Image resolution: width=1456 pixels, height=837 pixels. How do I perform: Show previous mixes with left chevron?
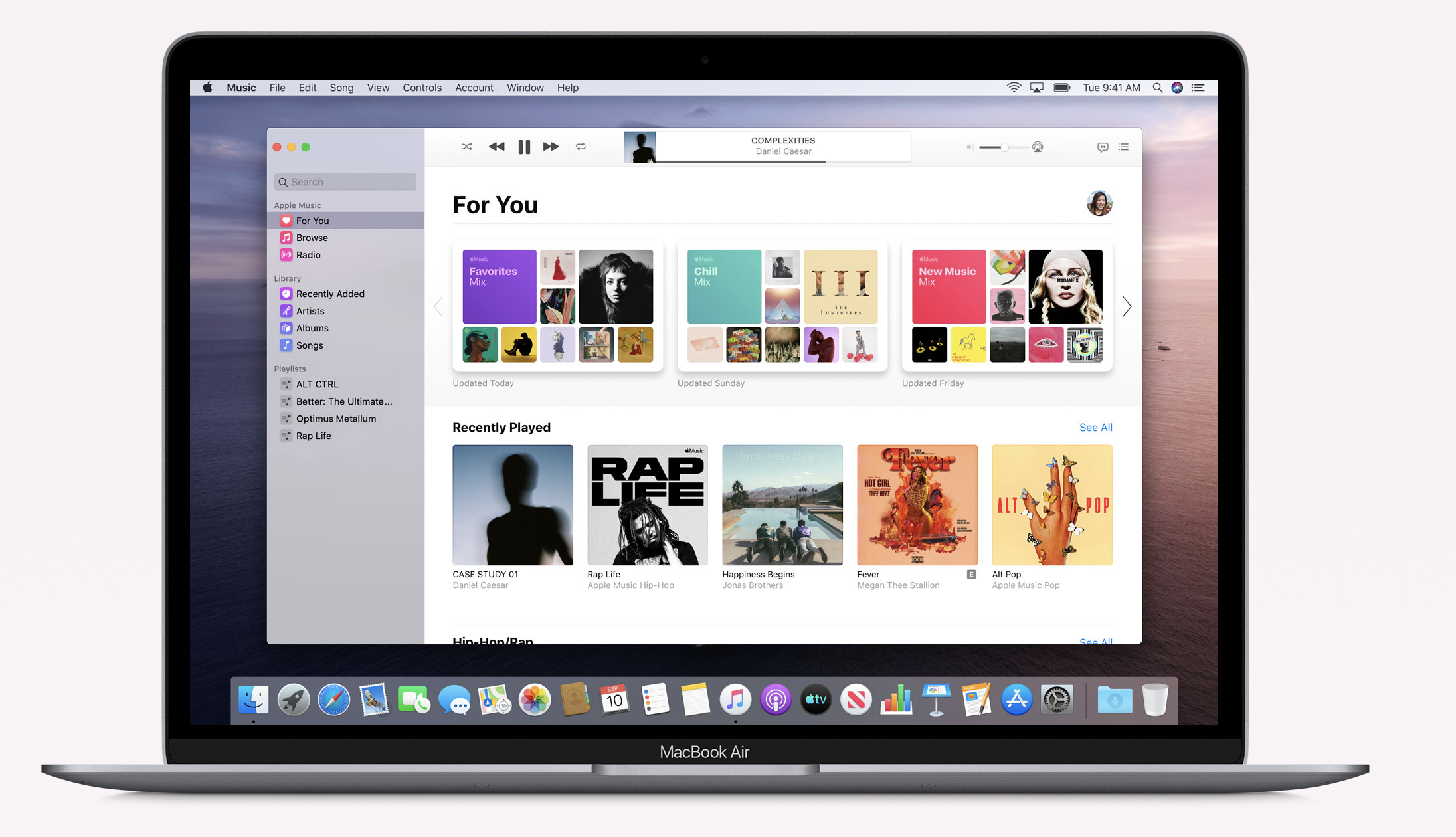(438, 306)
